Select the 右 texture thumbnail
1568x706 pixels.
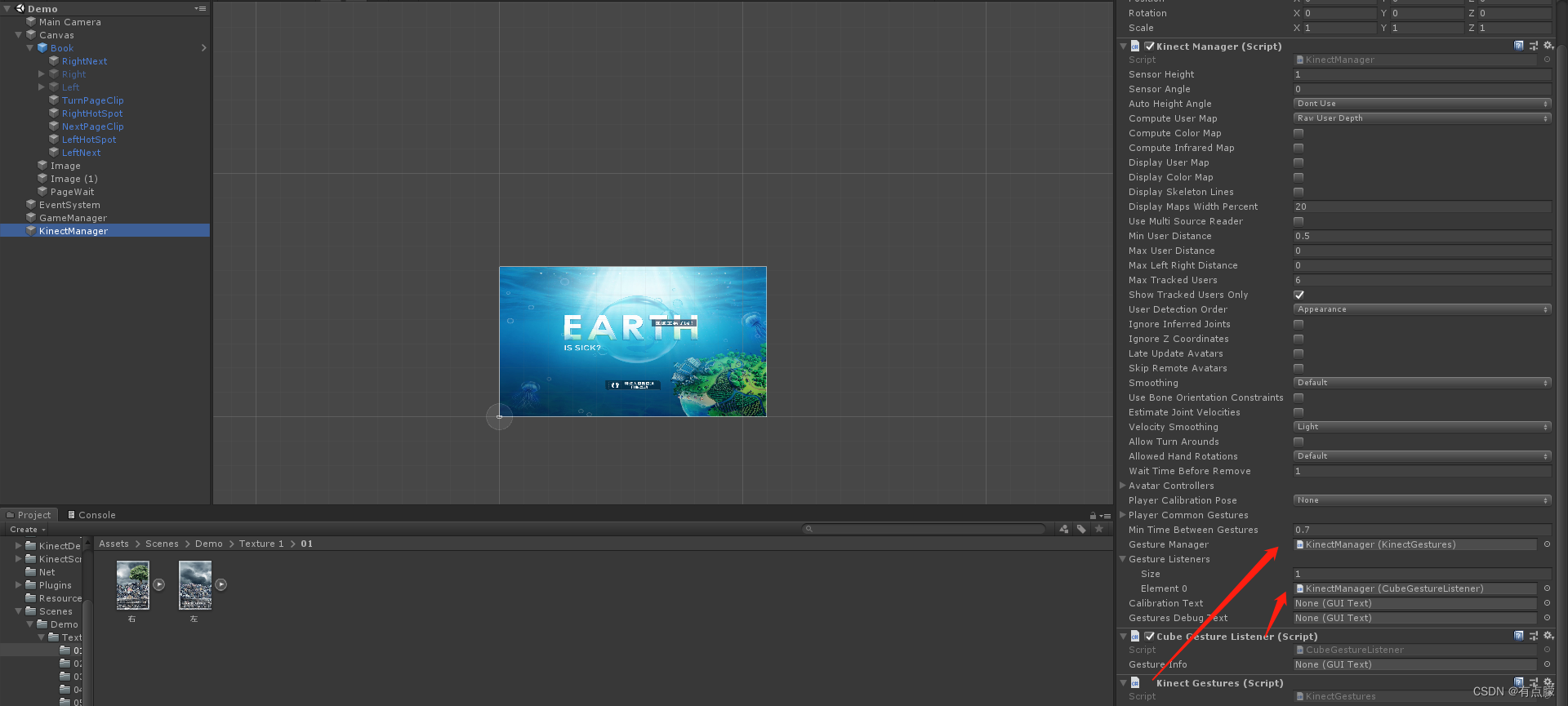pos(132,585)
